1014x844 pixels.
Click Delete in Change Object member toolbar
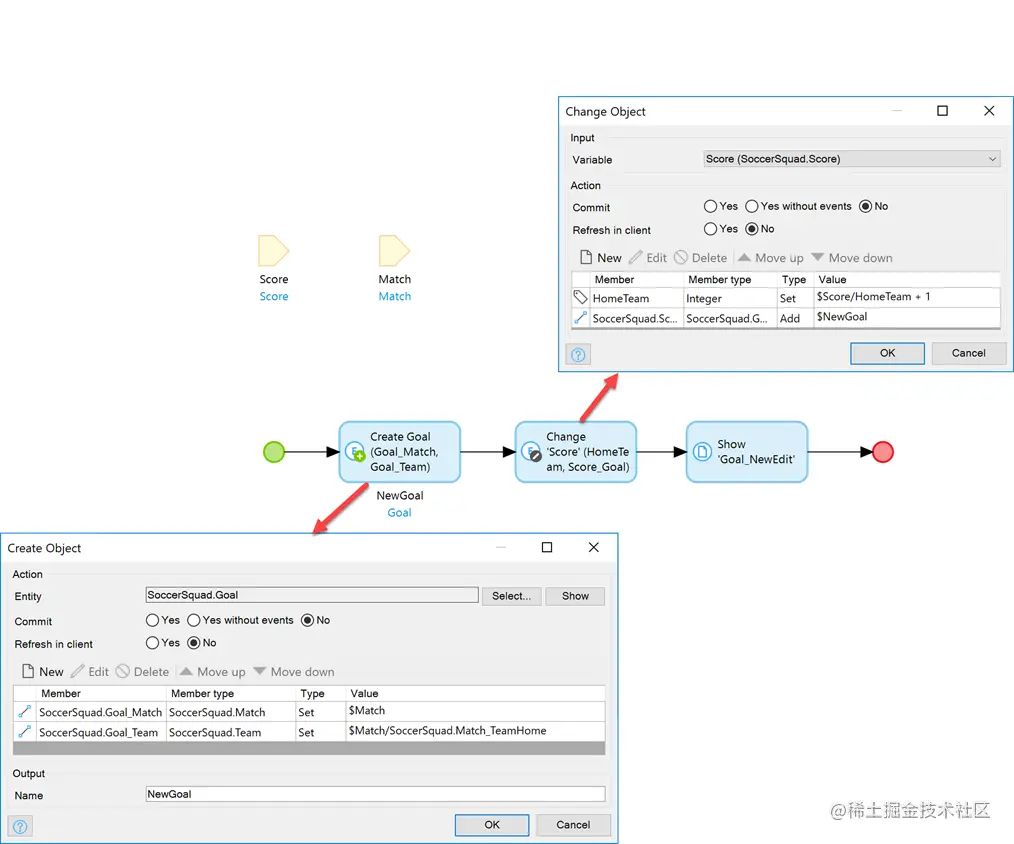tap(700, 258)
